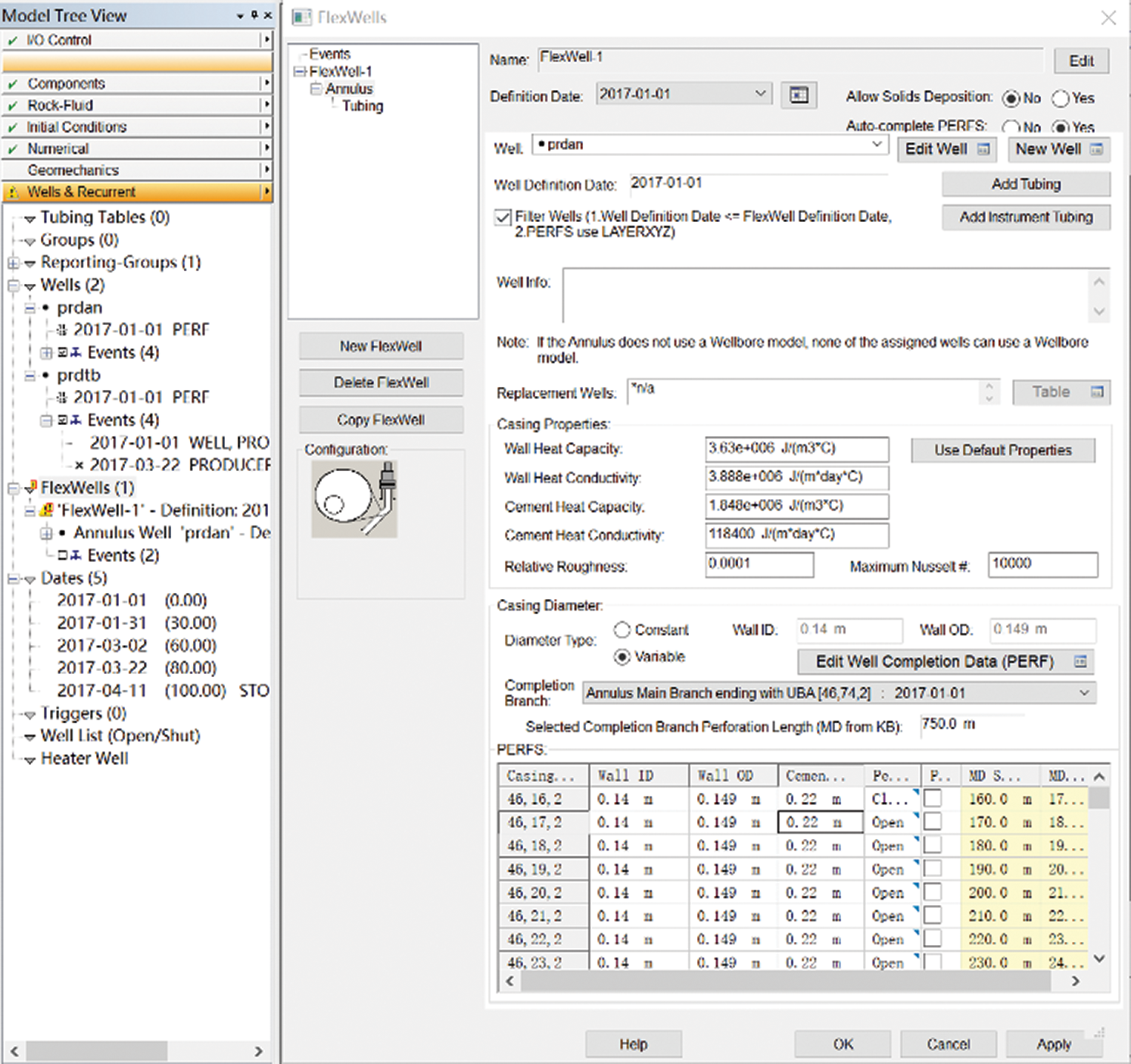Viewport: 1131px width, 1064px height.
Task: Click the pin icon on Model Tree View
Action: pyautogui.click(x=254, y=15)
